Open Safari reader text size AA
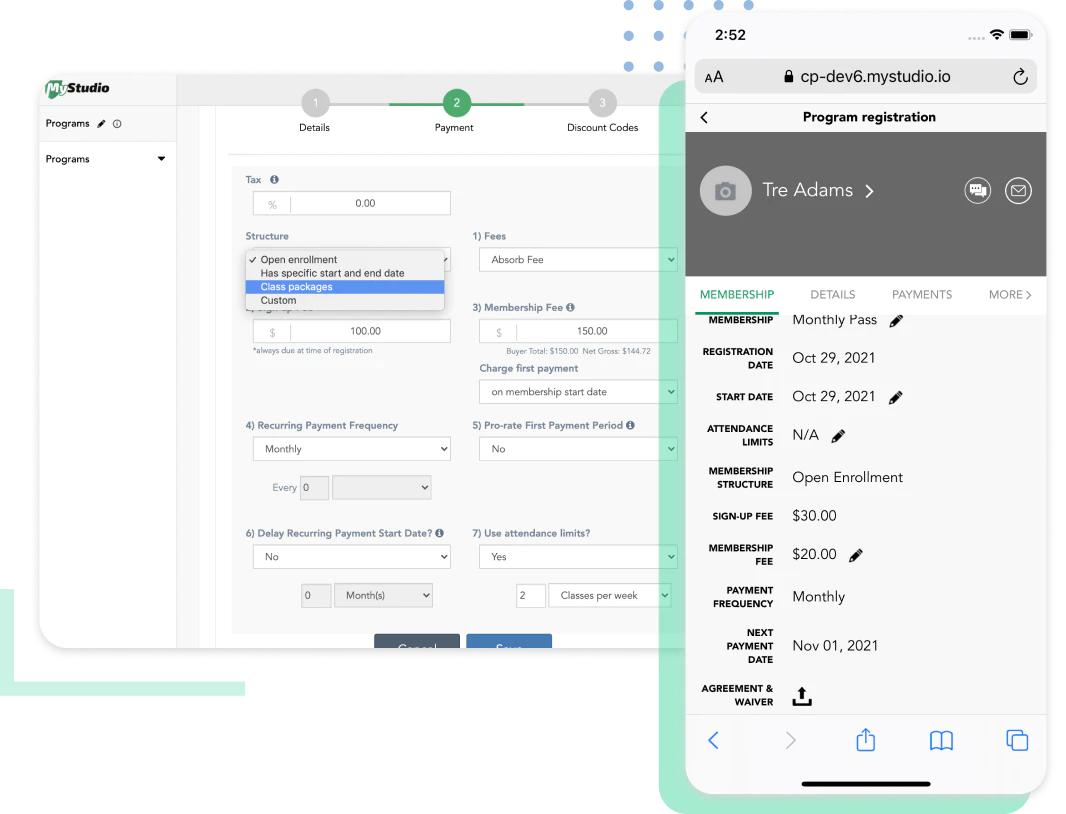This screenshot has width=1066, height=814. coord(714,78)
